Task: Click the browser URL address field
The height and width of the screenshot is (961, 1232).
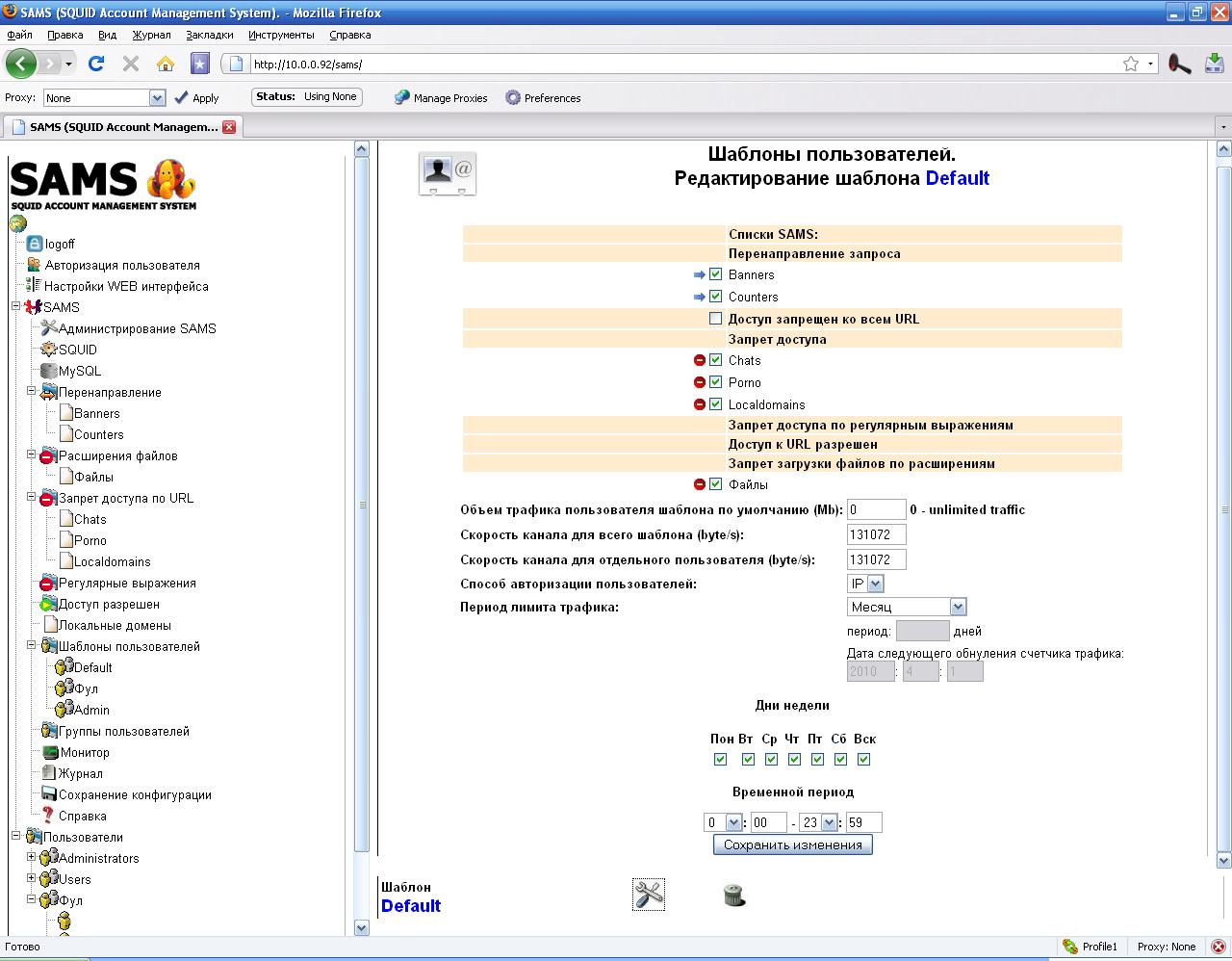Action: pos(683,64)
